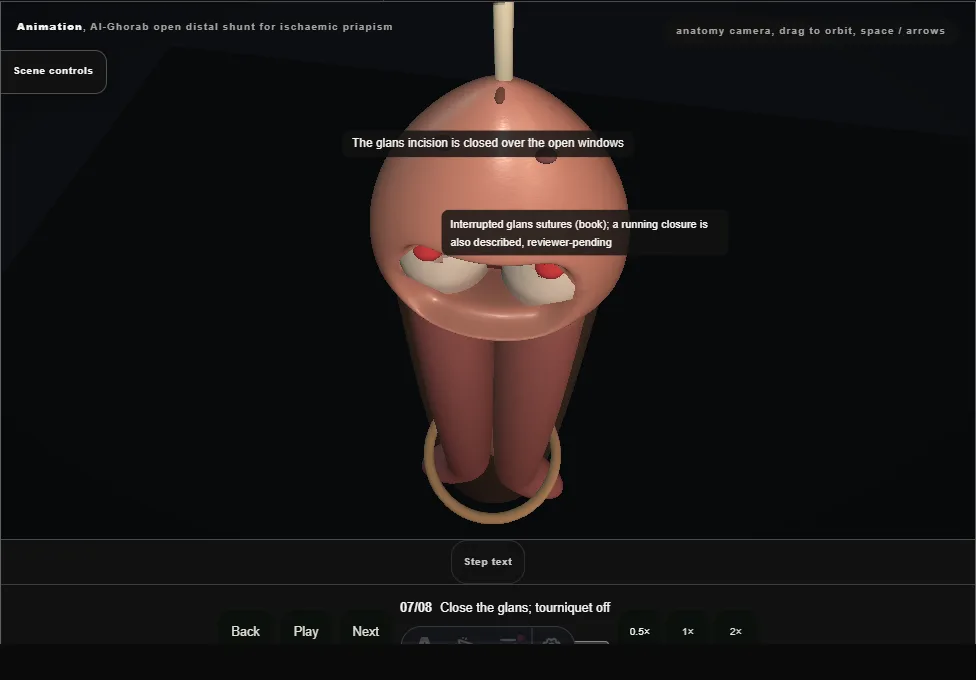976x680 pixels.
Task: Click the 'anatomy camera, drag to orbit' hint
Action: (810, 31)
